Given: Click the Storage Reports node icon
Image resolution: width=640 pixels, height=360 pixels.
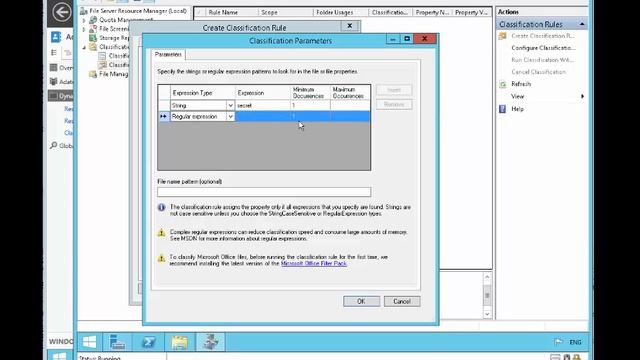Looking at the screenshot, I should (93, 38).
